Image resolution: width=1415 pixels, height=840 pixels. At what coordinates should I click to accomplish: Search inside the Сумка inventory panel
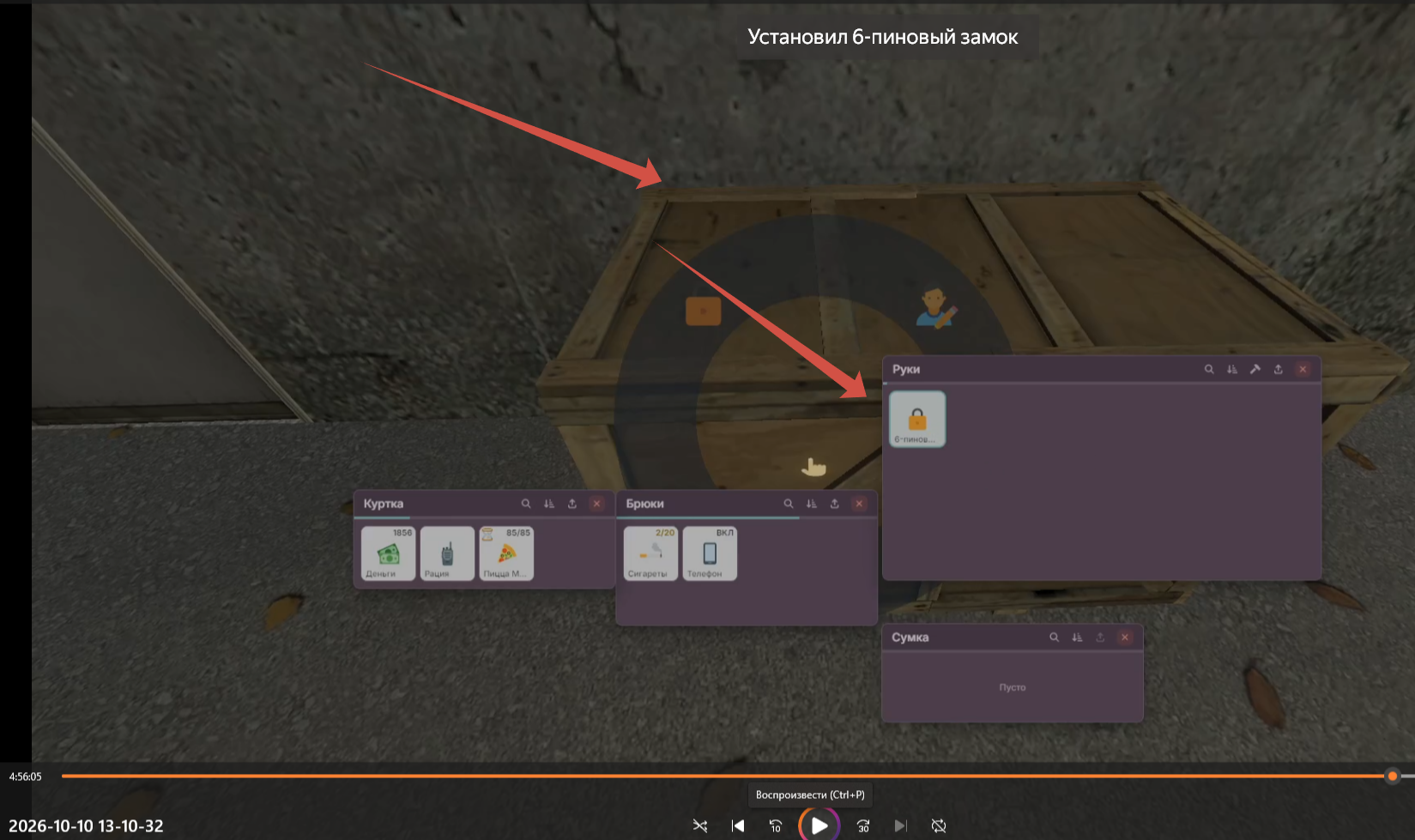(1055, 638)
